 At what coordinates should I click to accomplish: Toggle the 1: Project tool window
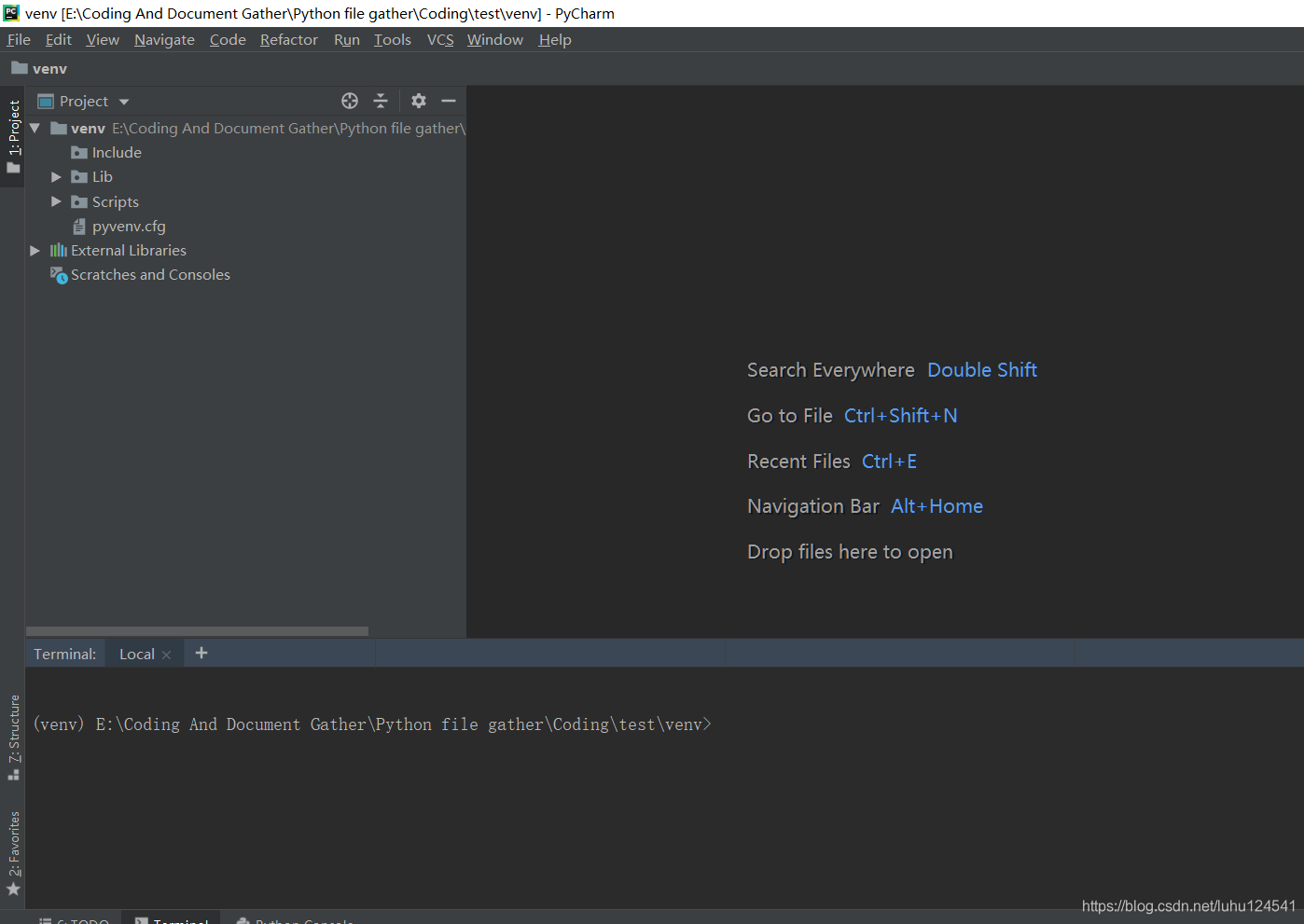pos(13,136)
